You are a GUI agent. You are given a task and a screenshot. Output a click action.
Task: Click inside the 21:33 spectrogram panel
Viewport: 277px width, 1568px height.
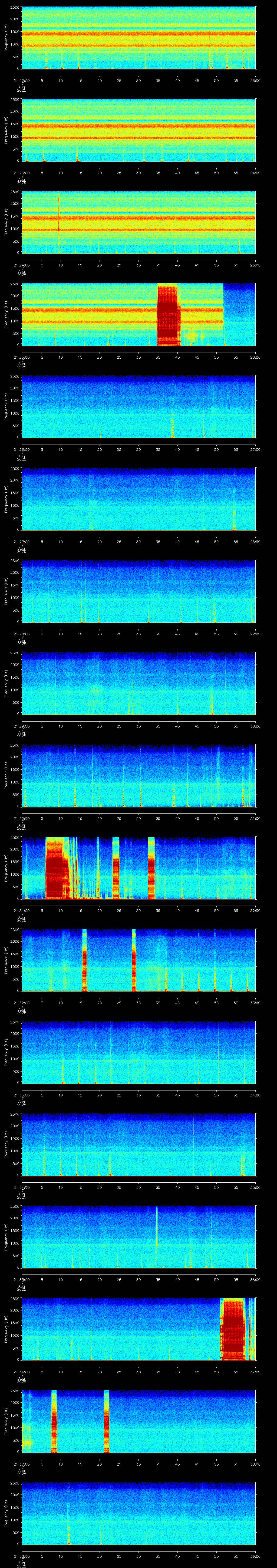click(x=138, y=1052)
